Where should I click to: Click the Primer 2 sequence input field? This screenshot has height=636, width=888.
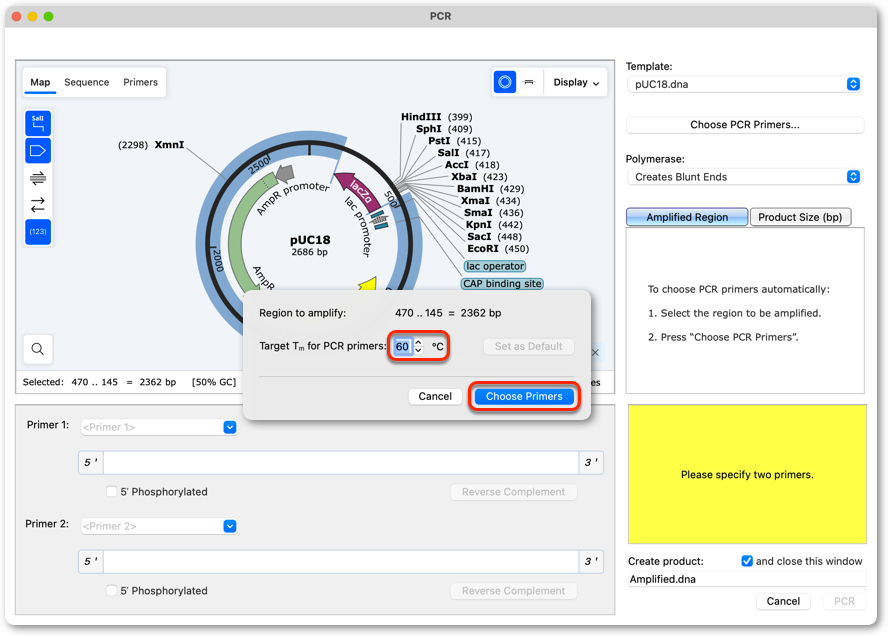[341, 561]
